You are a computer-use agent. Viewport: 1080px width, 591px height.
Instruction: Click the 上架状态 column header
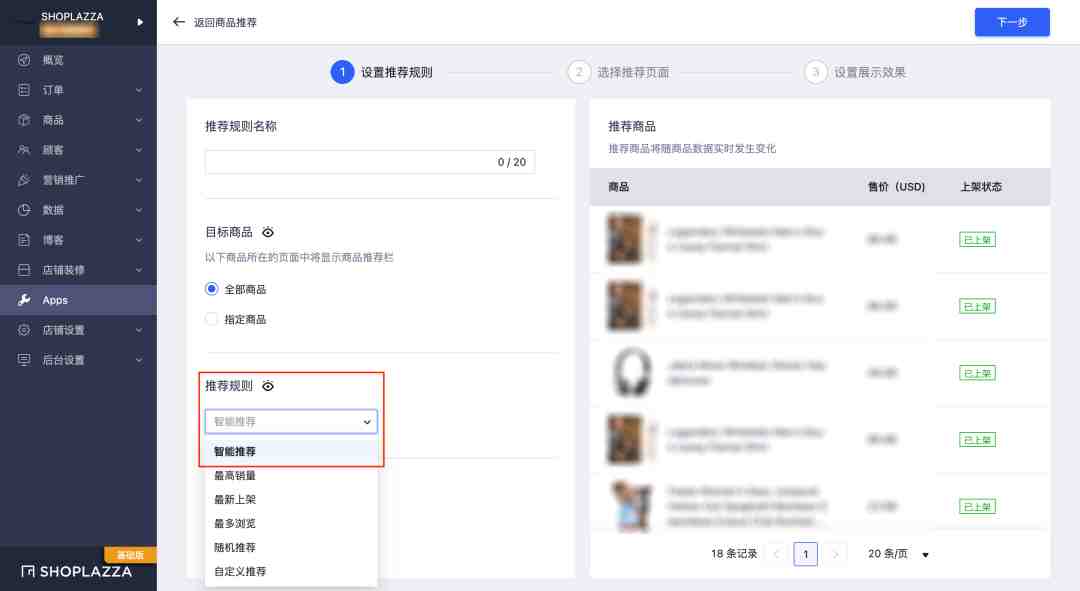(x=981, y=187)
